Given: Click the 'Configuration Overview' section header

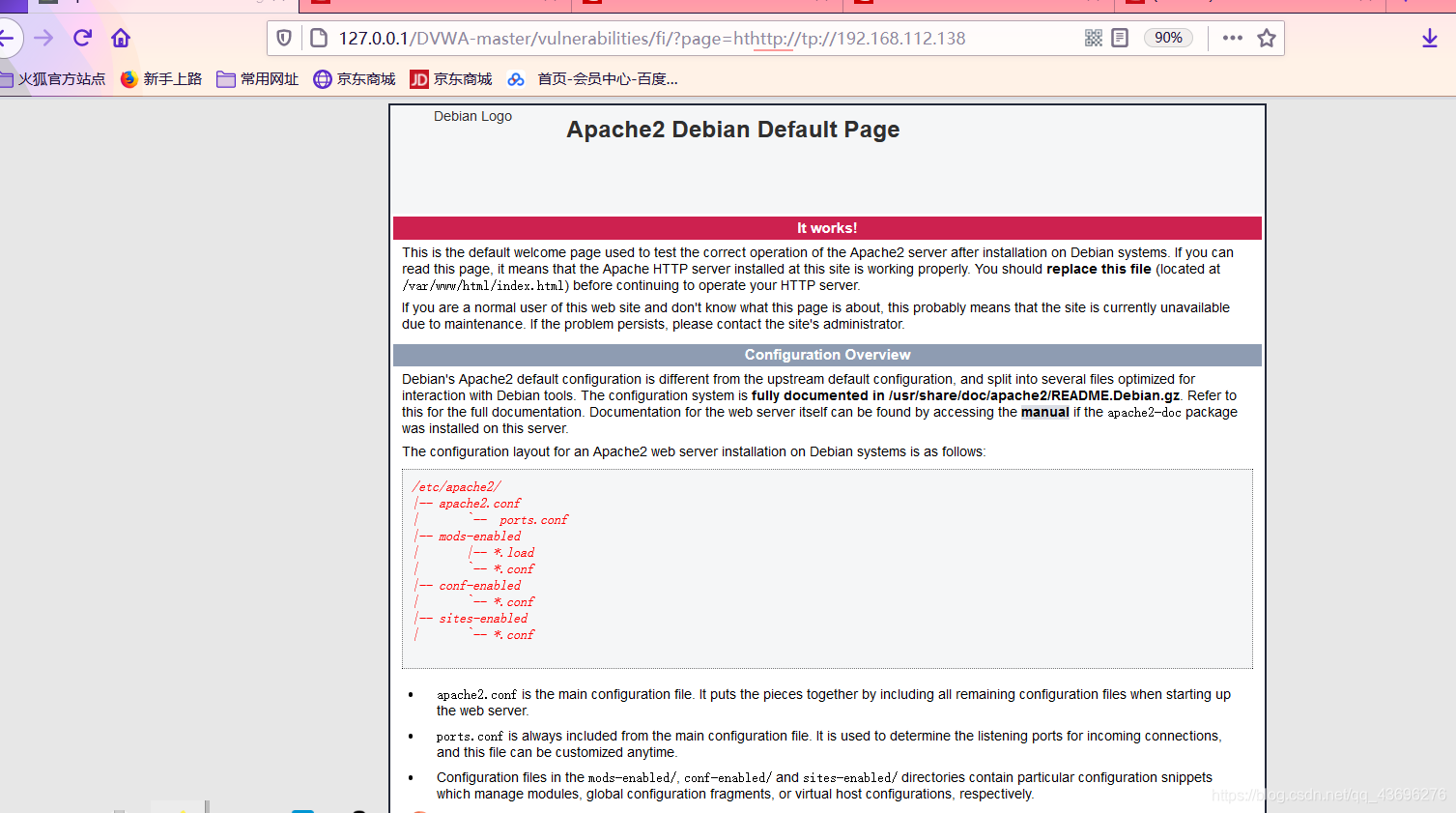Looking at the screenshot, I should [827, 355].
